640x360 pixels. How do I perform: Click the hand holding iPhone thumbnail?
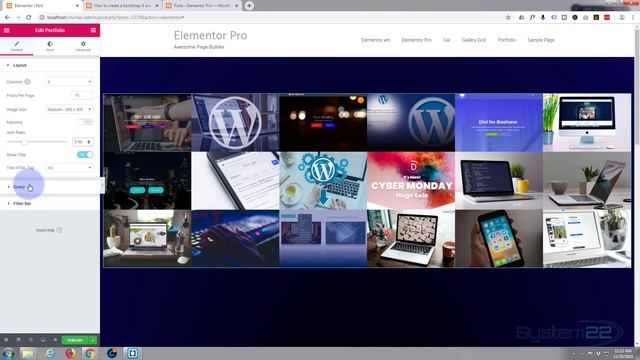click(x=499, y=239)
